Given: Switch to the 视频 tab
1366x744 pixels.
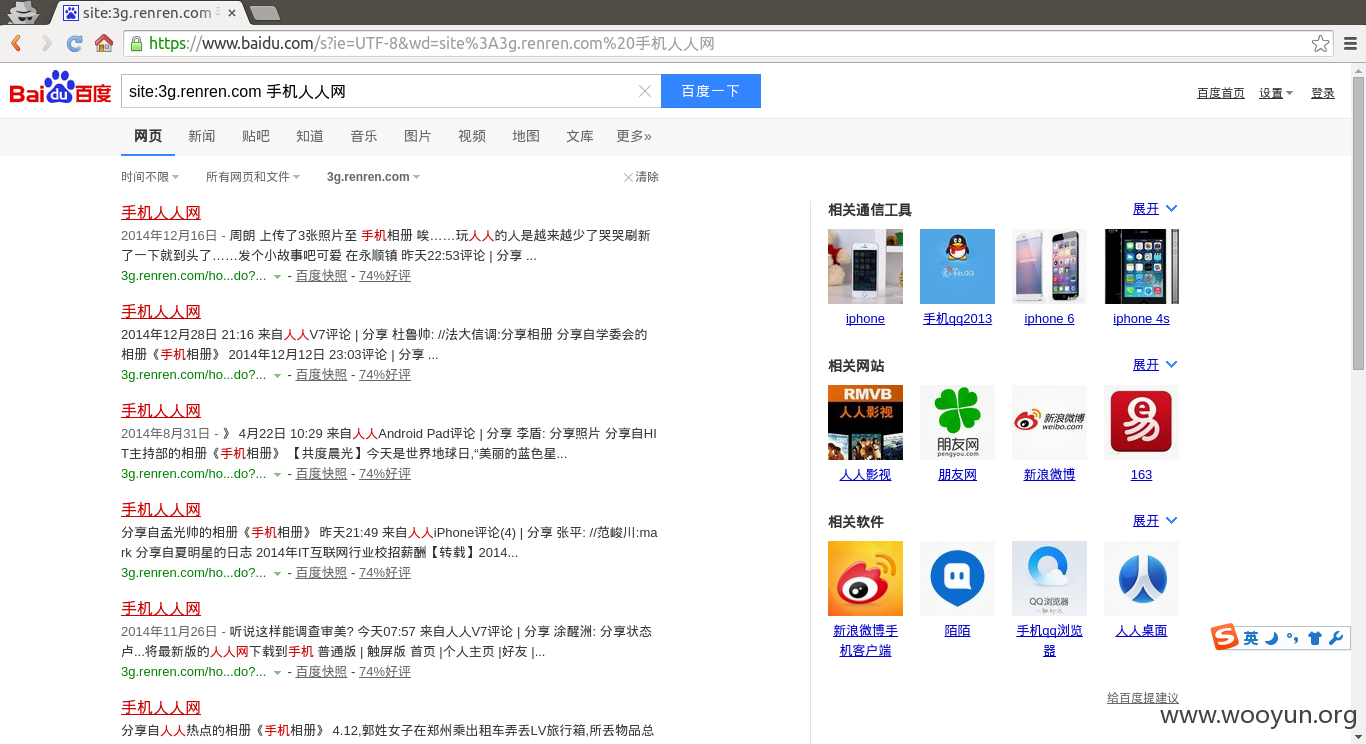Looking at the screenshot, I should (x=472, y=136).
